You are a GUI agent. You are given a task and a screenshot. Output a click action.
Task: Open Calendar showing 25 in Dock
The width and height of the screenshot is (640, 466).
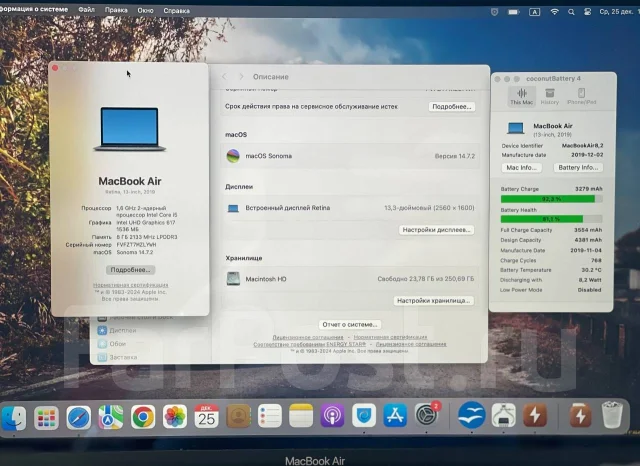point(207,417)
